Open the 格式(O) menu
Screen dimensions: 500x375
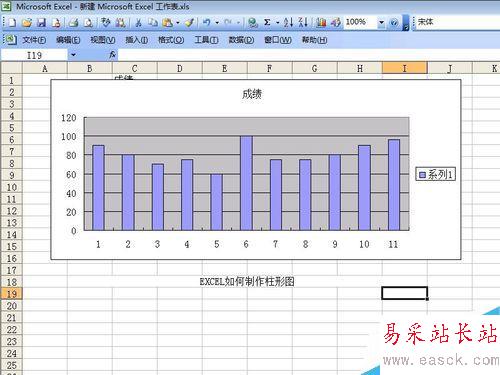(x=171, y=40)
